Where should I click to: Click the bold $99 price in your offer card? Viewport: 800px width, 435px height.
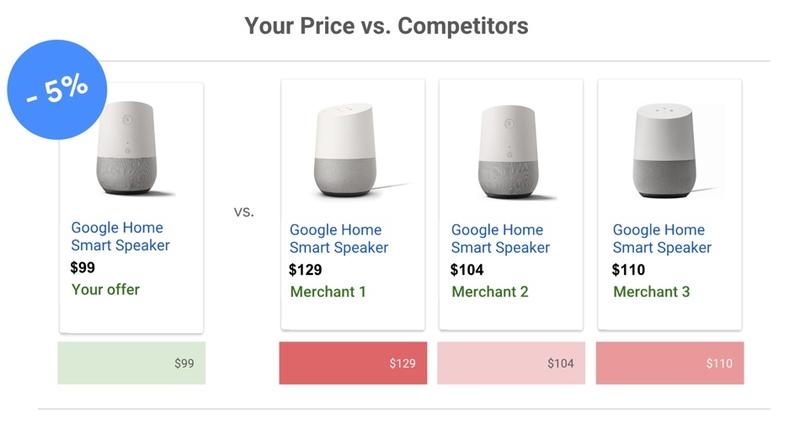[x=83, y=267]
